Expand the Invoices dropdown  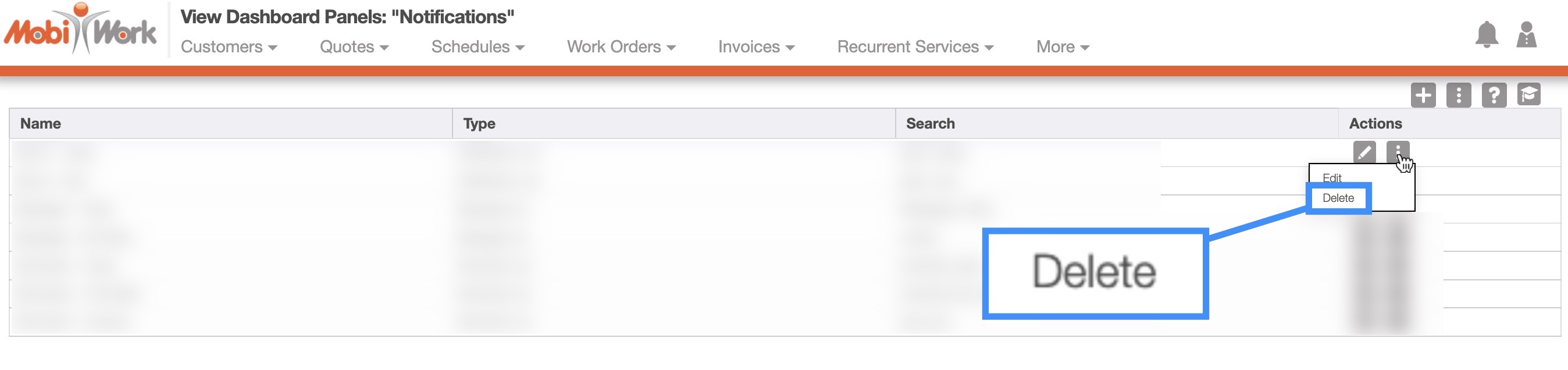756,47
